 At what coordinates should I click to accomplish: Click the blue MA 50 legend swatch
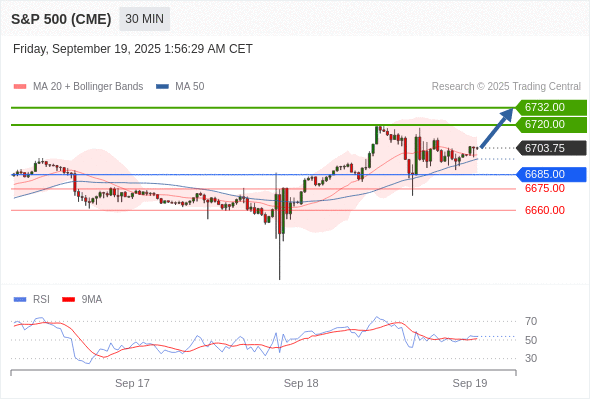(x=162, y=87)
